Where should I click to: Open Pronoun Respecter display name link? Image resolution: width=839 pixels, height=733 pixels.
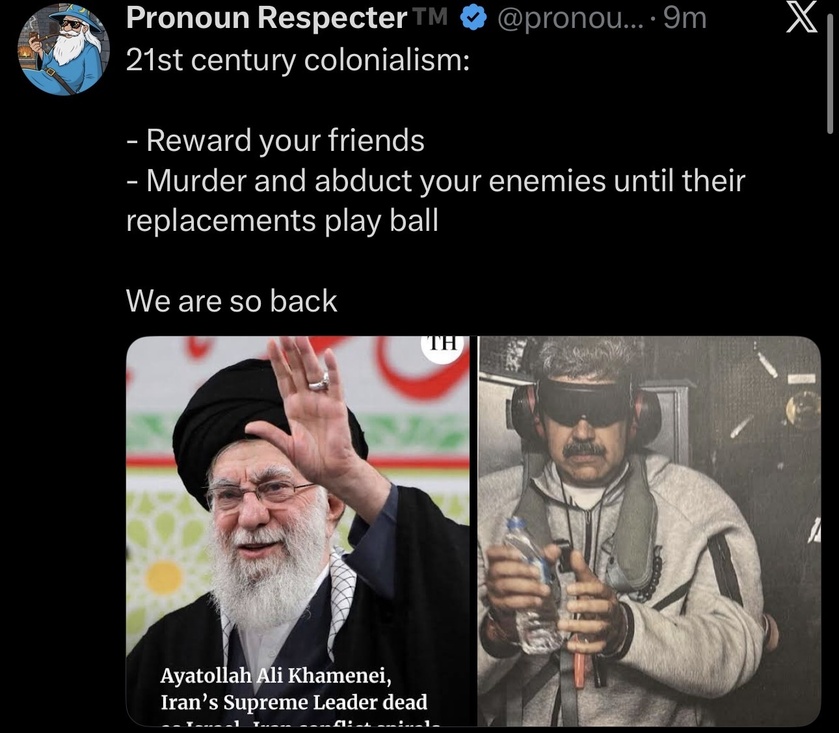point(266,18)
